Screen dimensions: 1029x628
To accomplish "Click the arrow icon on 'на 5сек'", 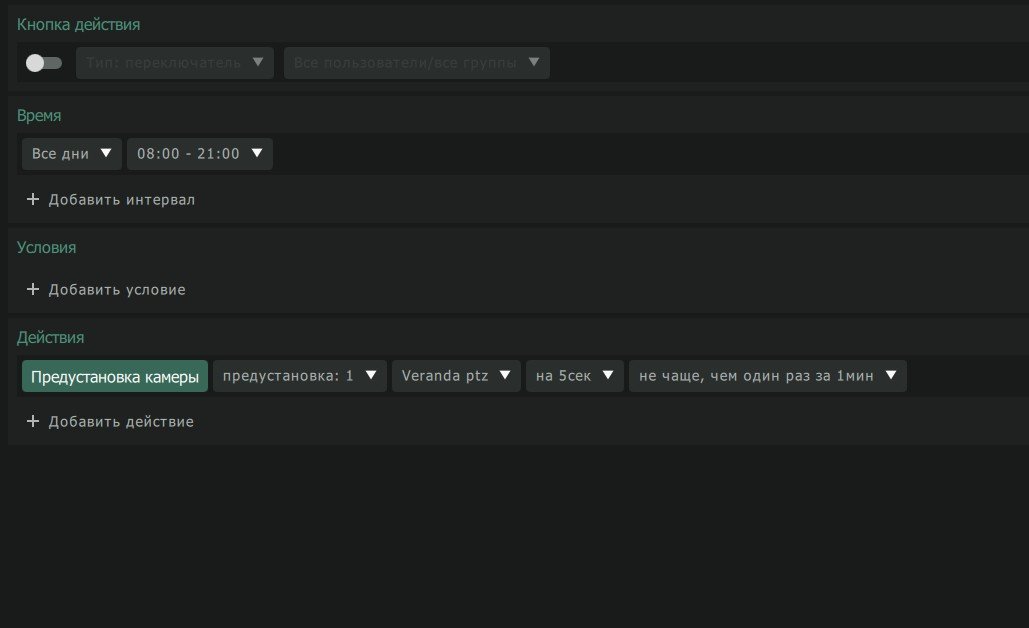I will pyautogui.click(x=608, y=375).
